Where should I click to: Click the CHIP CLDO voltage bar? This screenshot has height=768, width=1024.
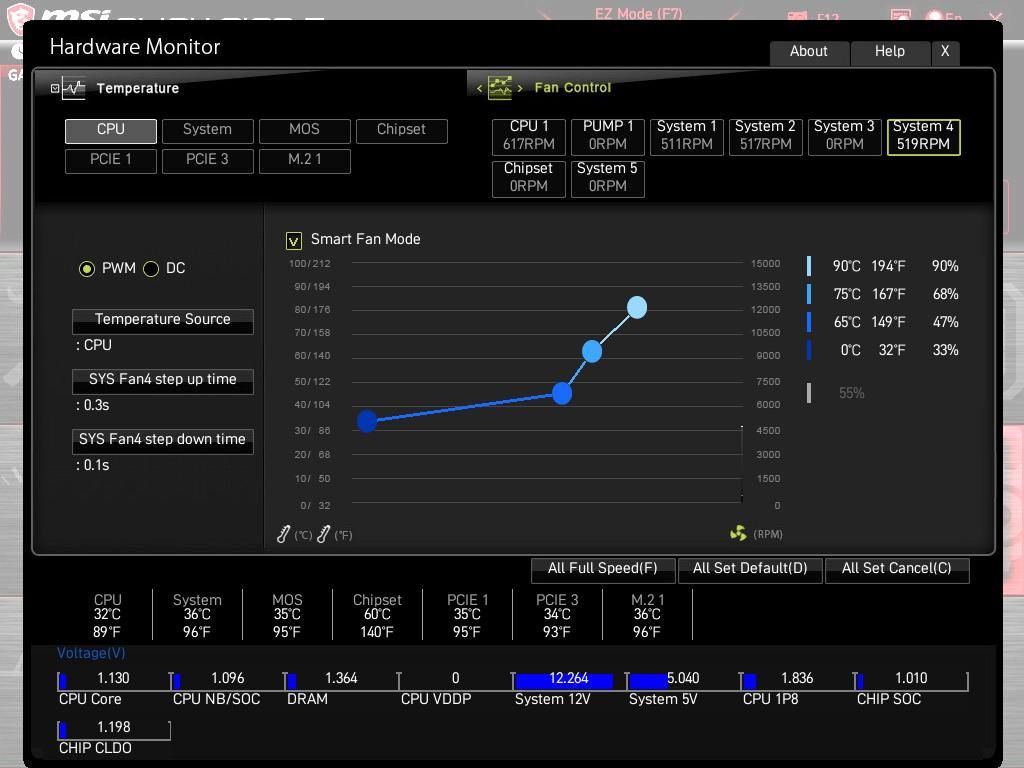[x=114, y=729]
